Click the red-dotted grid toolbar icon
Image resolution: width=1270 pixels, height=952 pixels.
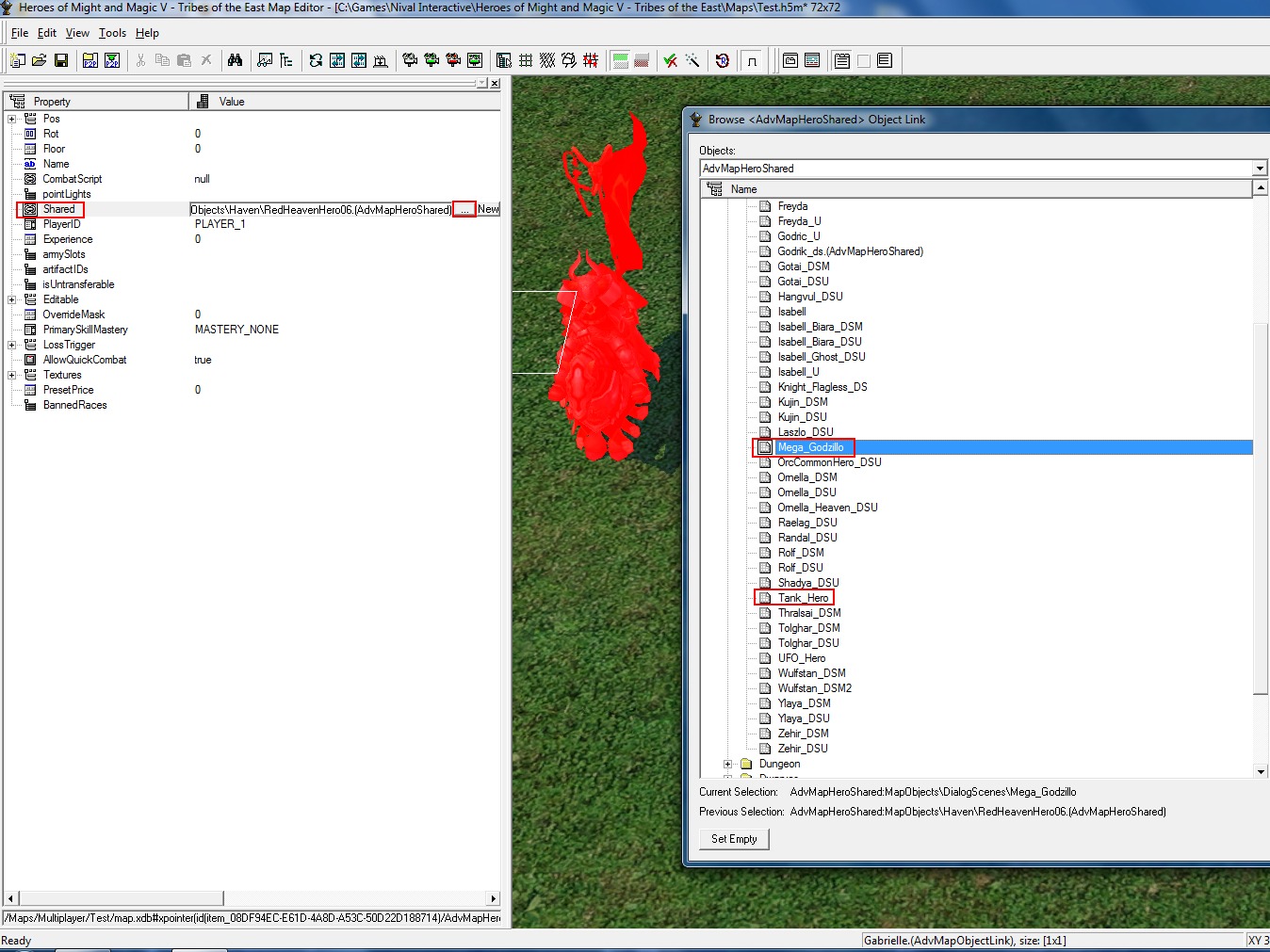pyautogui.click(x=591, y=60)
